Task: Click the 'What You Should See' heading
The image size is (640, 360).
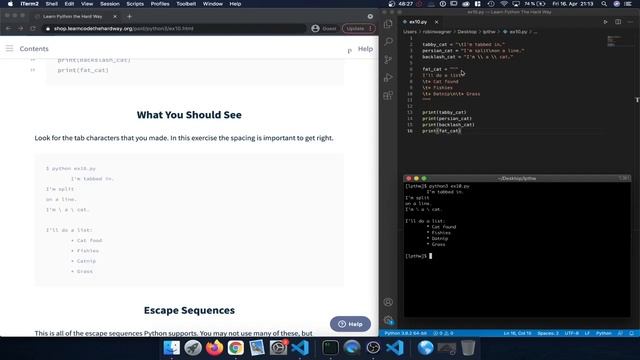Action: pyautogui.click(x=189, y=115)
